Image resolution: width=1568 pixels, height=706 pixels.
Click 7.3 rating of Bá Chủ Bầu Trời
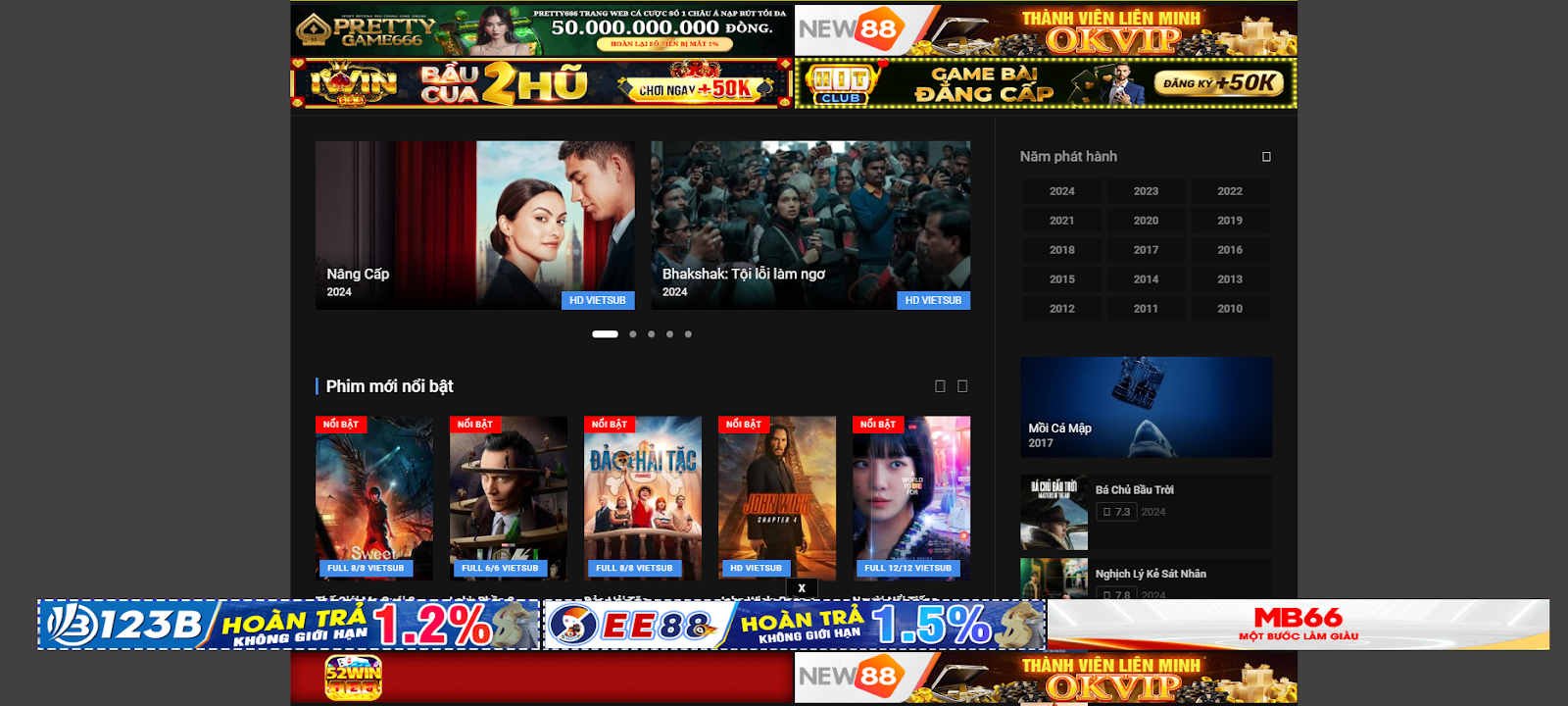coord(1116,512)
